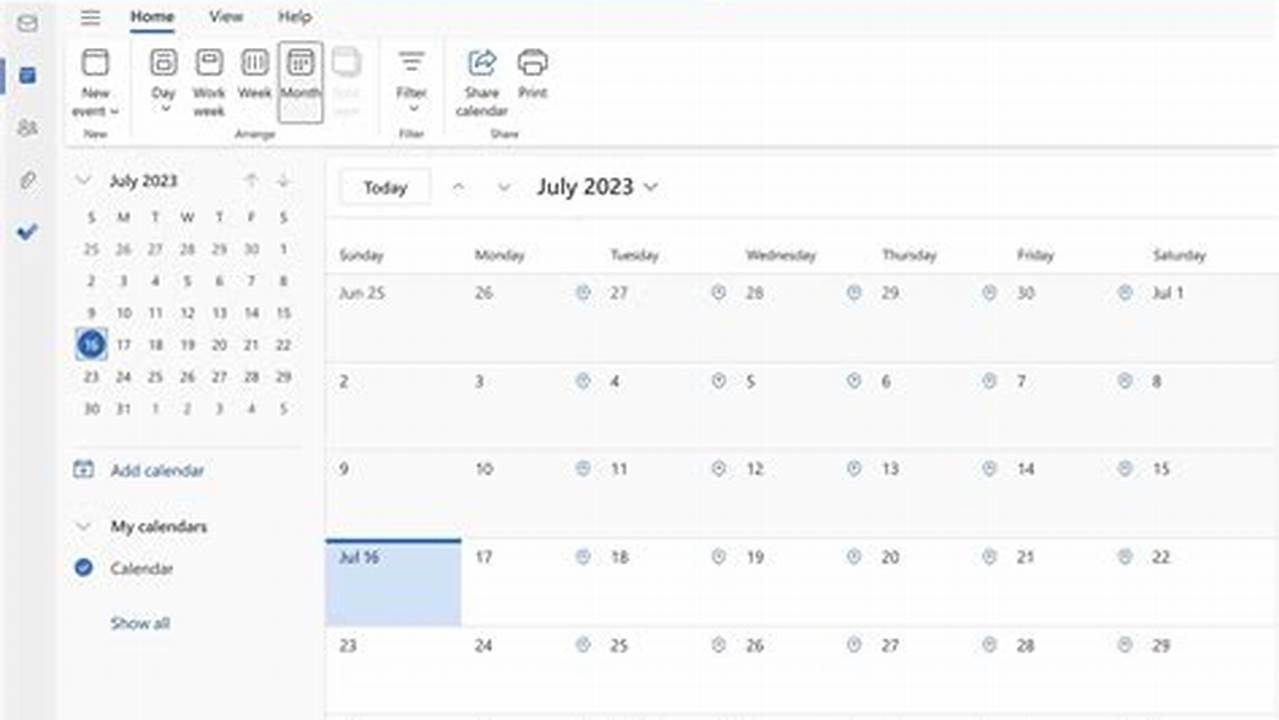Switch to Week view
The height and width of the screenshot is (720, 1279).
click(x=253, y=78)
